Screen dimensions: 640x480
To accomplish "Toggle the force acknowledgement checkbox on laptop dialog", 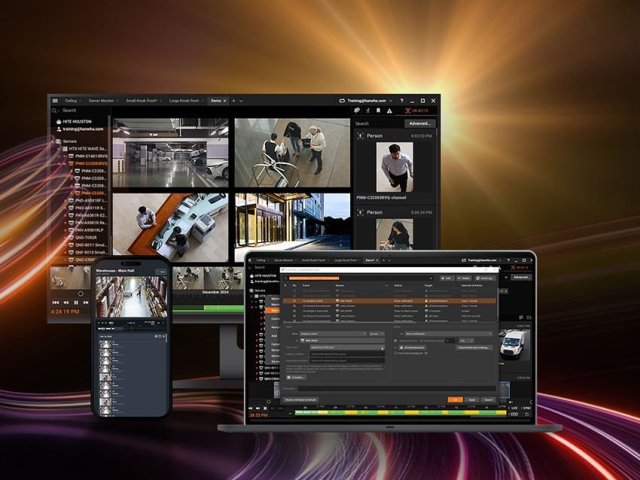I will coord(395,353).
